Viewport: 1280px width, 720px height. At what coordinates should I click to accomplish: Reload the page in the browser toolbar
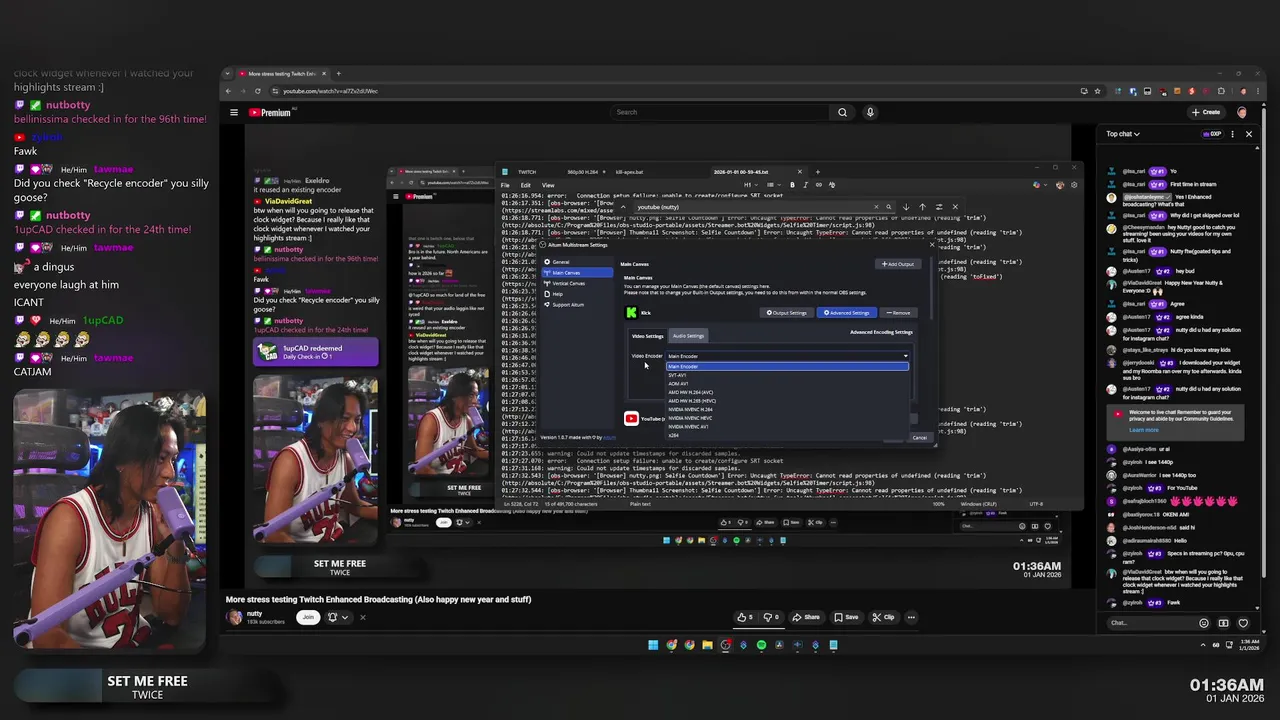pyautogui.click(x=257, y=91)
